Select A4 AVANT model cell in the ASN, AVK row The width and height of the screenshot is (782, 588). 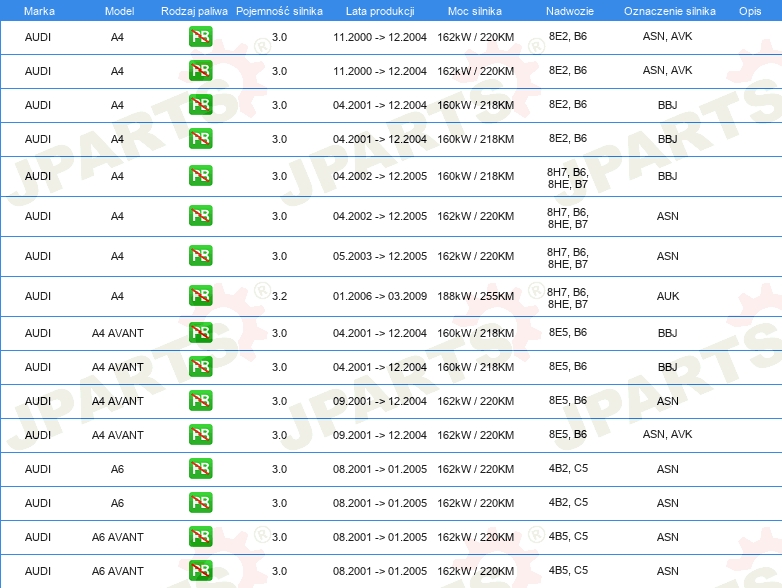(x=118, y=435)
